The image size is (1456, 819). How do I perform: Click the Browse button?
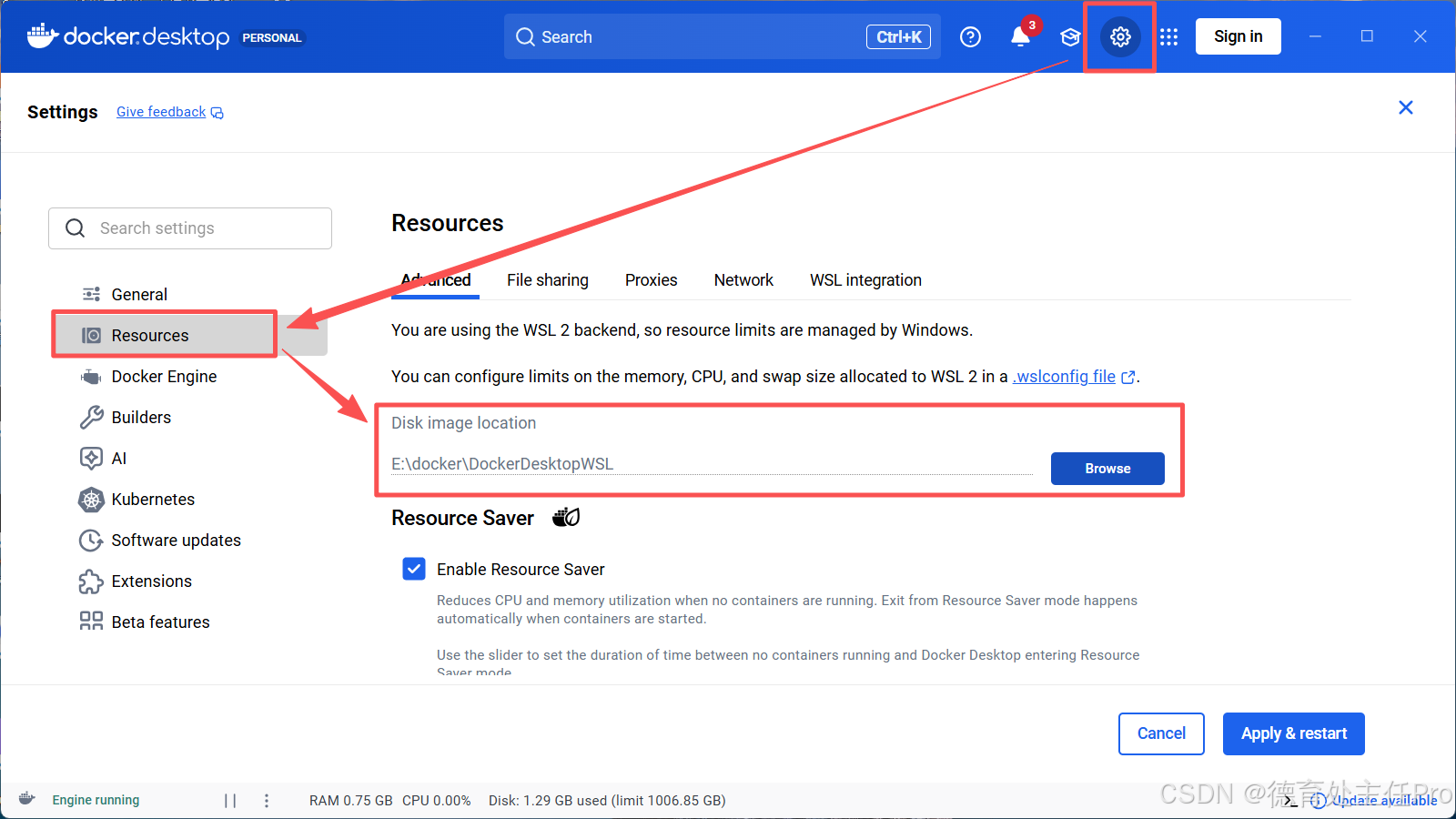pyautogui.click(x=1107, y=469)
